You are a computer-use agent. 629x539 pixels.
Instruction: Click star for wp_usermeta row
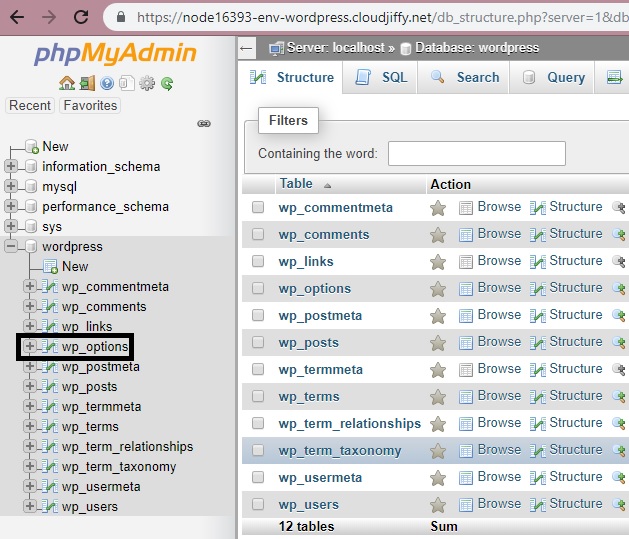tap(438, 478)
